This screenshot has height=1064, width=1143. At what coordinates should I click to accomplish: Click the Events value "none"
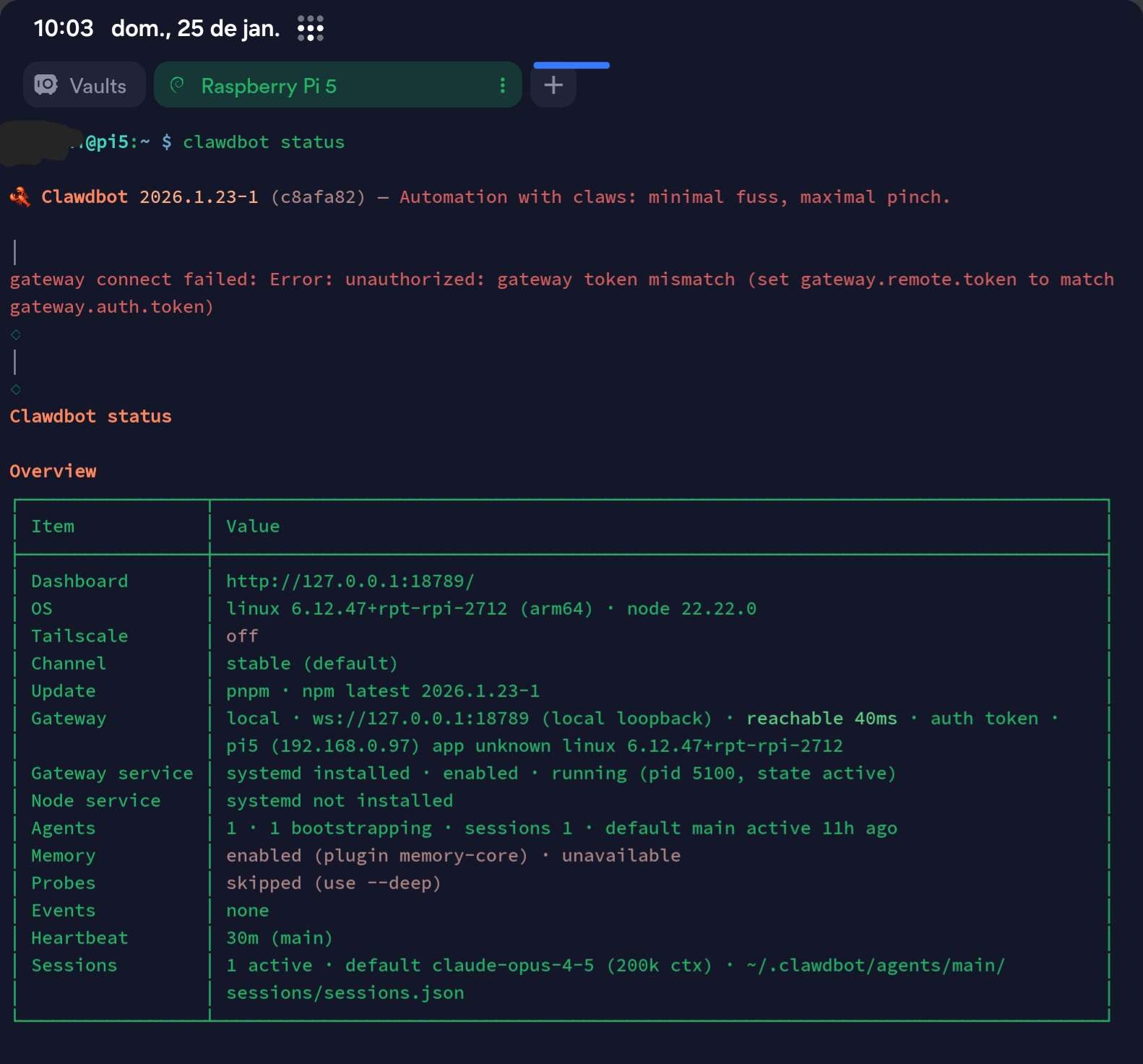click(x=248, y=911)
